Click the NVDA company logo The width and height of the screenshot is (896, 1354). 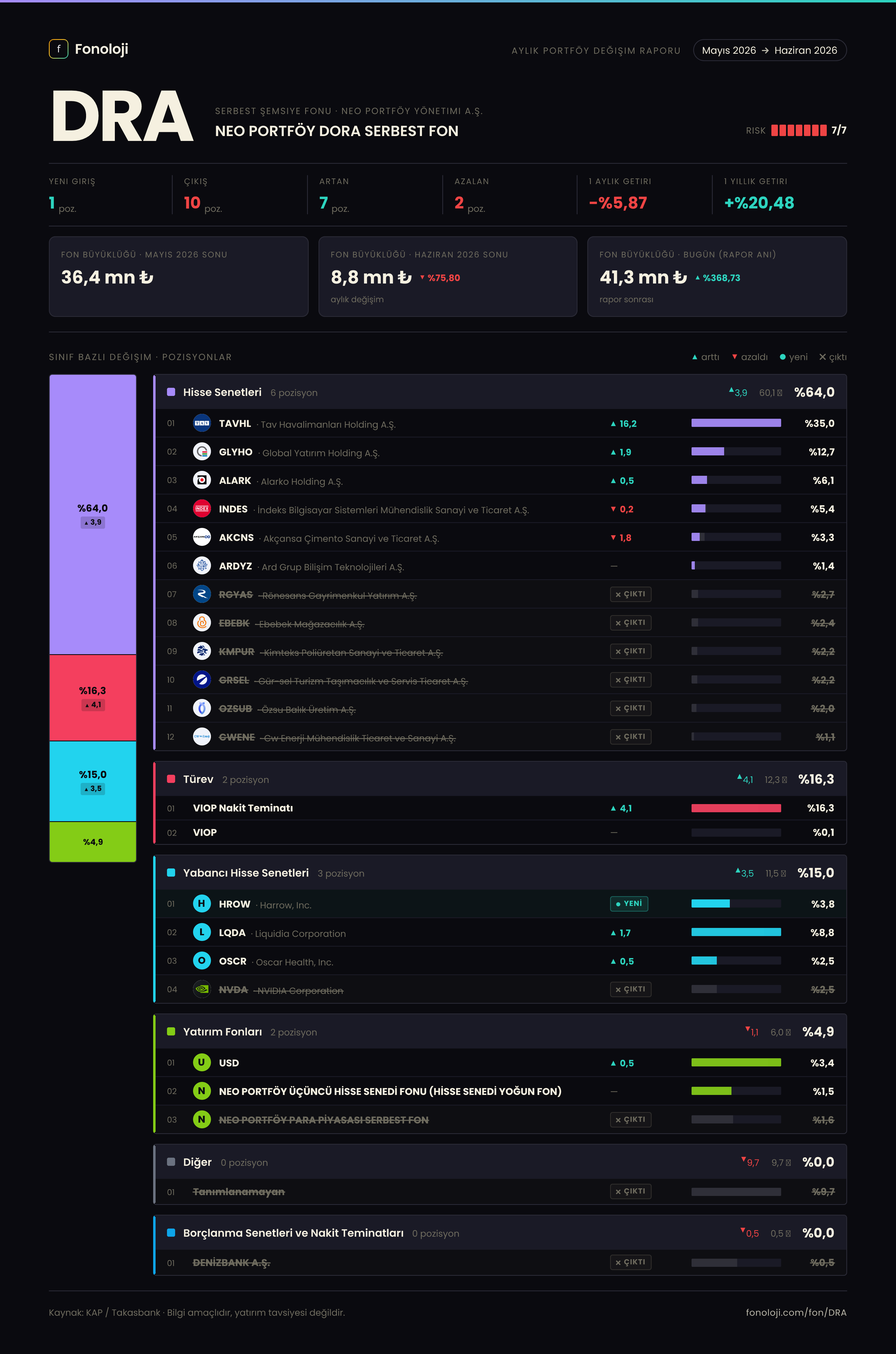(x=202, y=989)
